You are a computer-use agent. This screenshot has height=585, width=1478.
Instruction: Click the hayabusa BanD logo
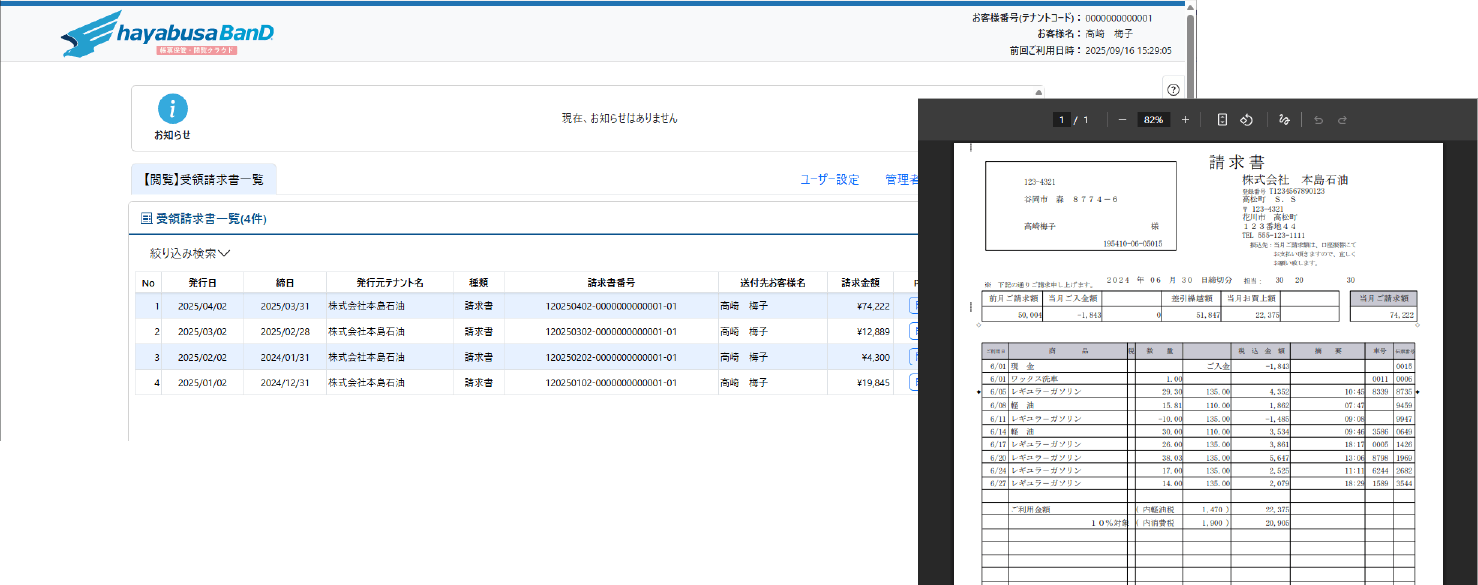tap(168, 34)
